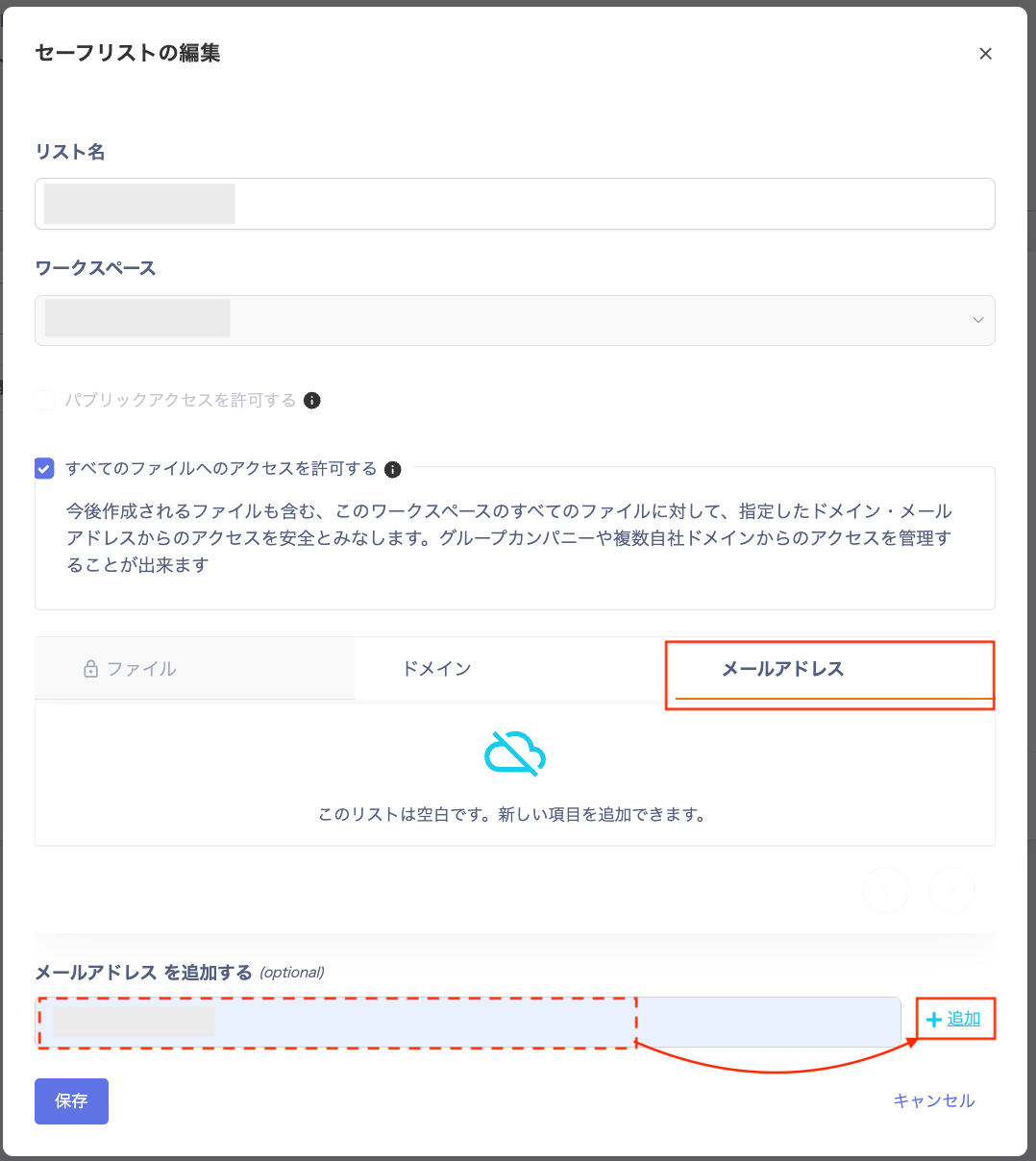Show info icon for パブリックアクセスを許可する

(312, 401)
